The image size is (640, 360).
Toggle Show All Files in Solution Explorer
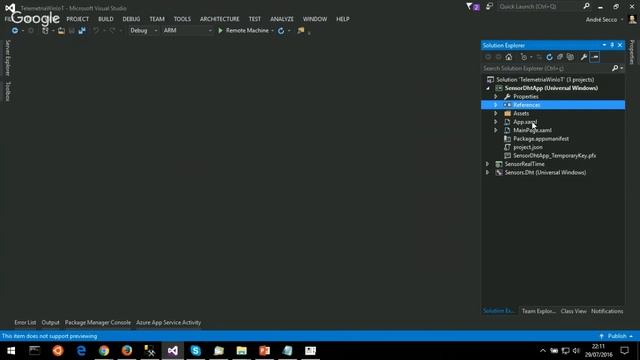pos(570,57)
